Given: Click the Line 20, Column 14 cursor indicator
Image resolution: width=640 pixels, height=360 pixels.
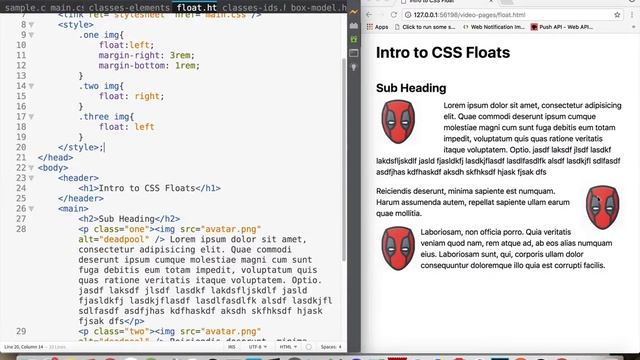Looking at the screenshot, I should (24, 347).
